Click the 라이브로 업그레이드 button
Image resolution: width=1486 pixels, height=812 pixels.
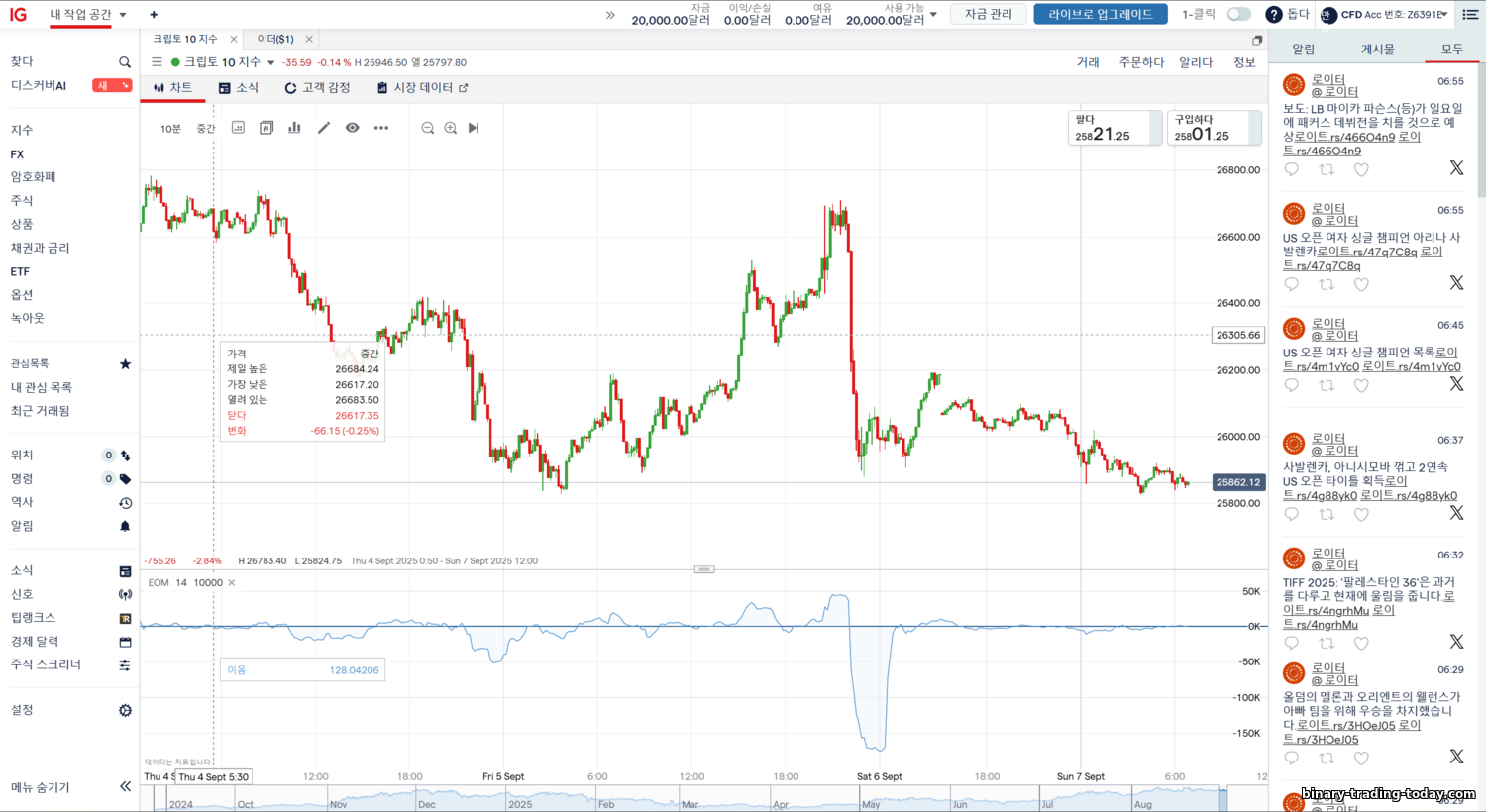pos(1100,14)
